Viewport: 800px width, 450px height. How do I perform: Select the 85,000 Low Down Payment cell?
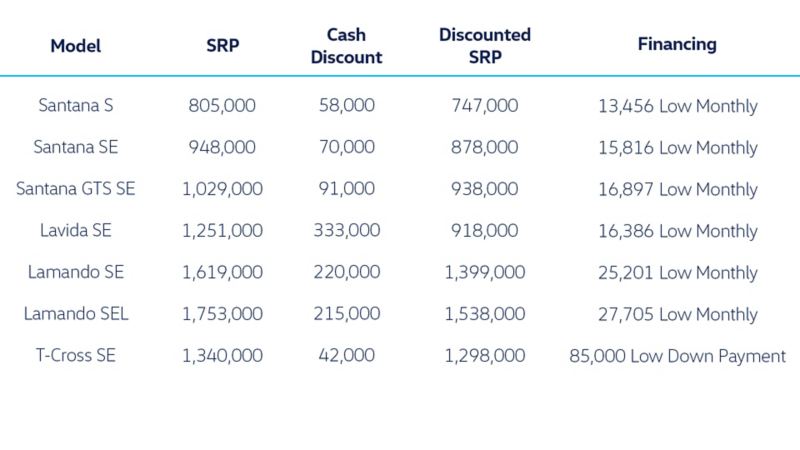pyautogui.click(x=677, y=356)
